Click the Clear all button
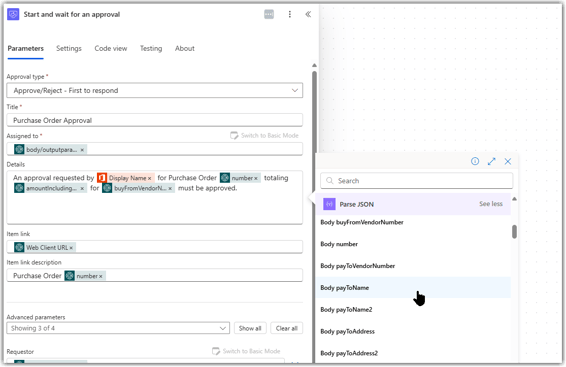The height and width of the screenshot is (367, 566). click(287, 328)
